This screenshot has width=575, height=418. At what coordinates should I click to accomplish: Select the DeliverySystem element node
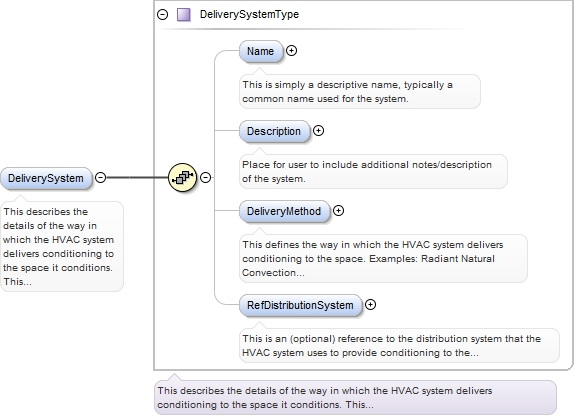46,179
